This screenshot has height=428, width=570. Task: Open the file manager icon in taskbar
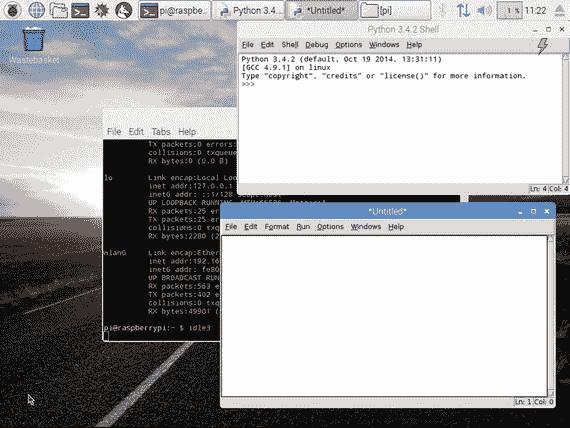coord(59,10)
